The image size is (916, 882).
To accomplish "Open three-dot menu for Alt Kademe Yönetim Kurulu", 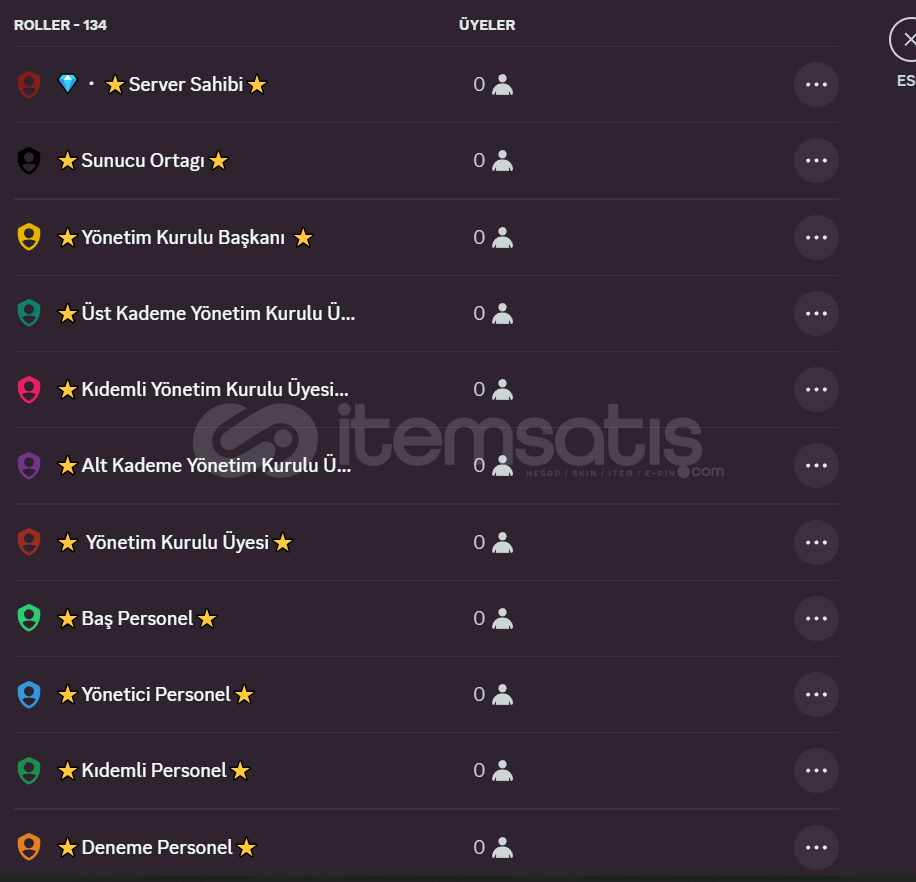I will tap(816, 466).
